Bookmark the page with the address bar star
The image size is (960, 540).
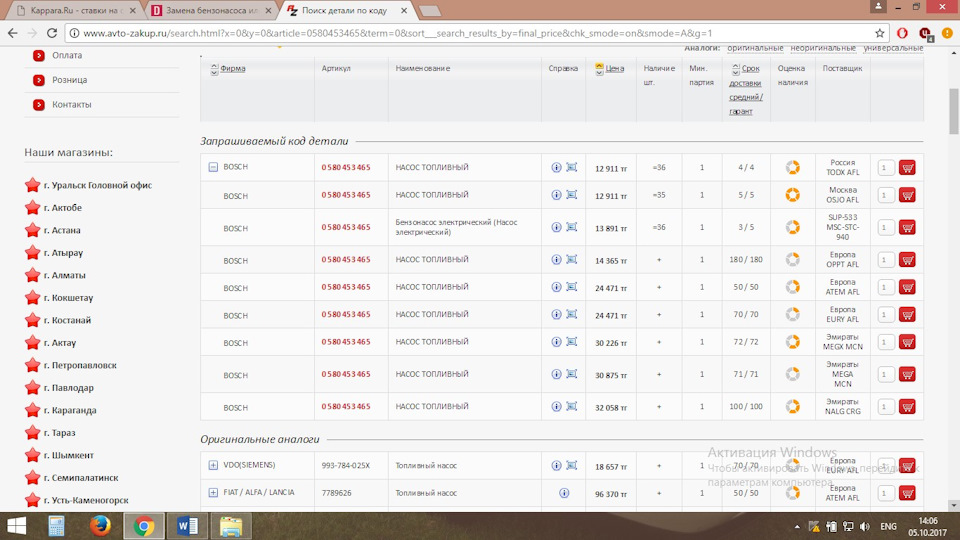880,33
